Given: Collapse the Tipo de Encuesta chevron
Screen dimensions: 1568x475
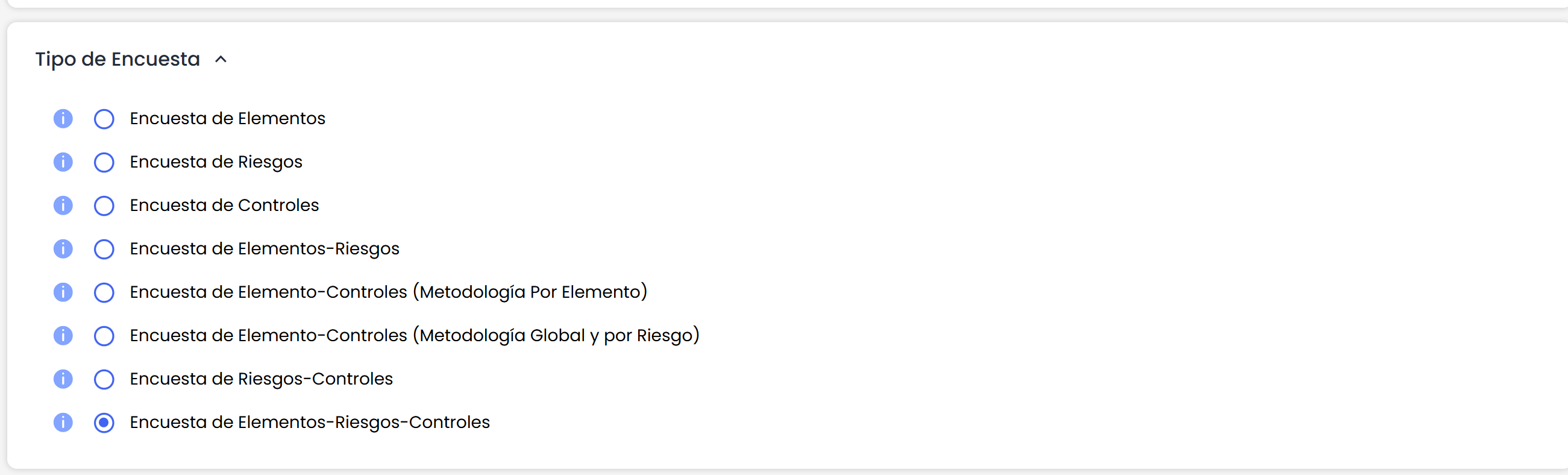Looking at the screenshot, I should click(221, 59).
